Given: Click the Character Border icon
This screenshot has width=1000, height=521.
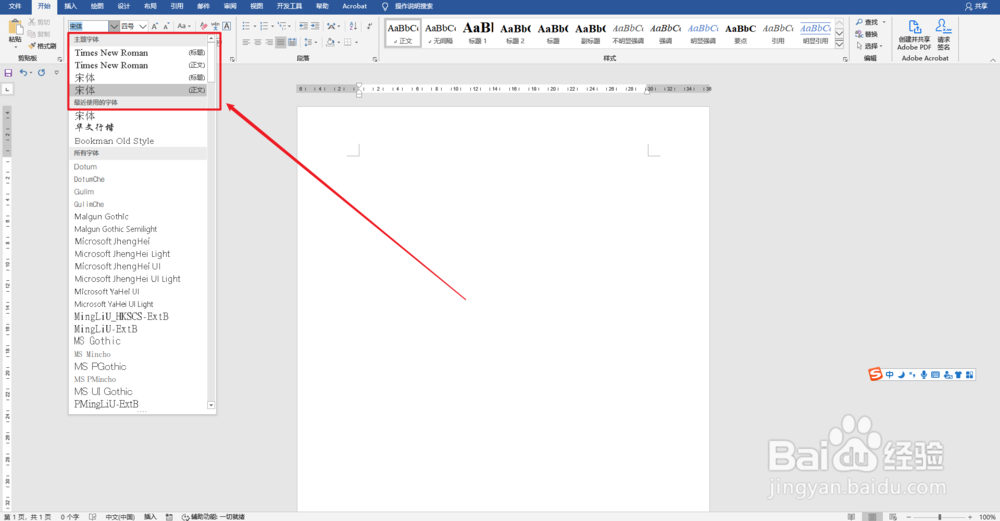Looking at the screenshot, I should tap(226, 26).
